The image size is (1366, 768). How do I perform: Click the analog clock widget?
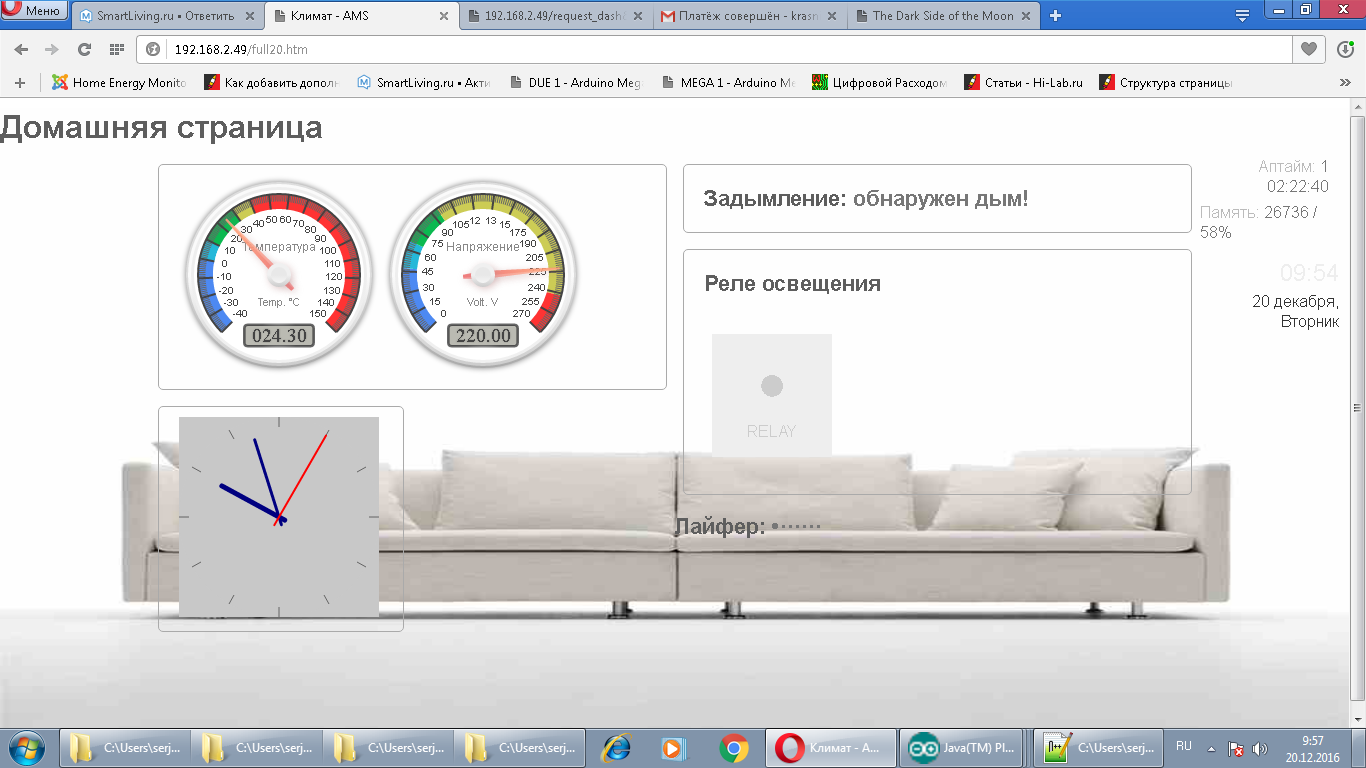coord(279,517)
